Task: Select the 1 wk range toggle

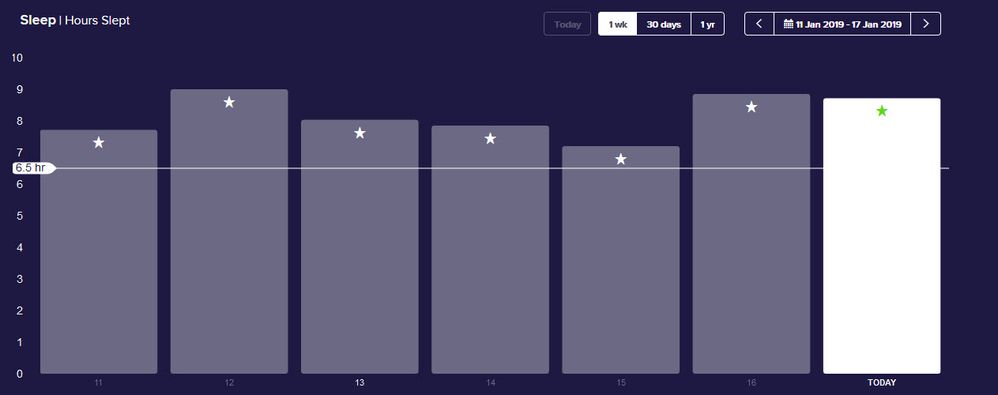Action: tap(617, 24)
